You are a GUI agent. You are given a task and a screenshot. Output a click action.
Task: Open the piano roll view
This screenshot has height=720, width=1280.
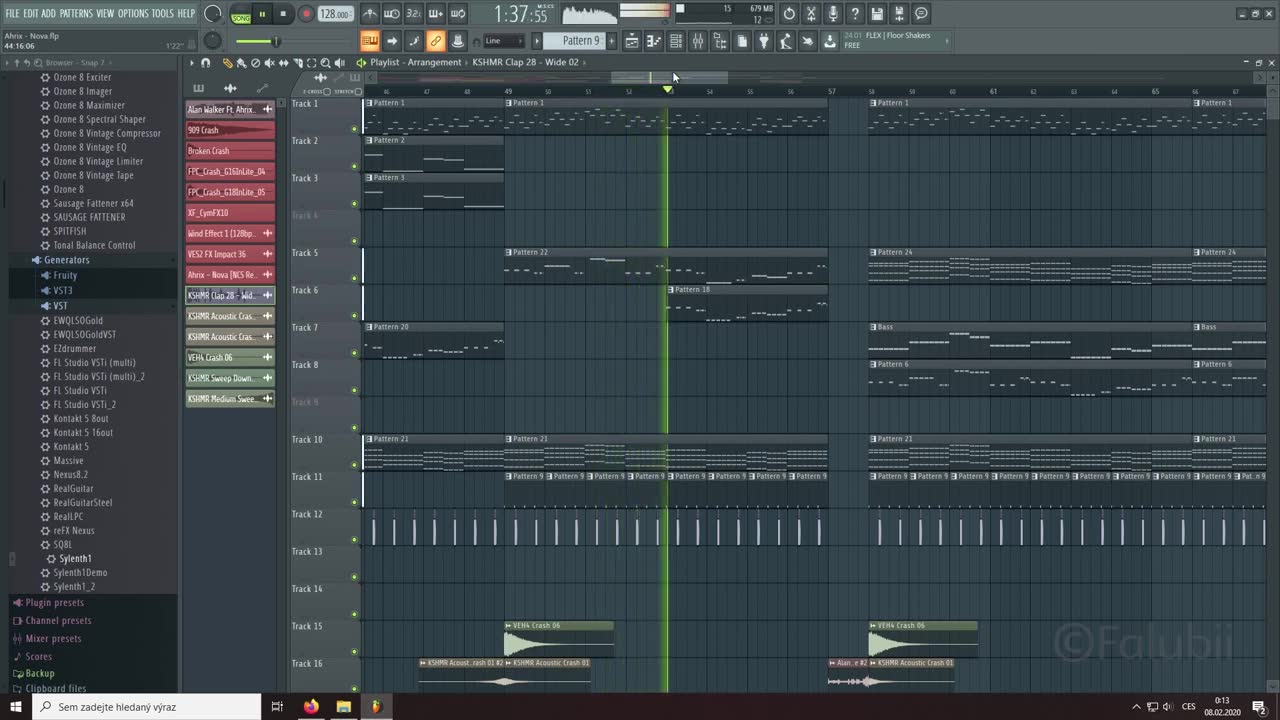coord(654,41)
